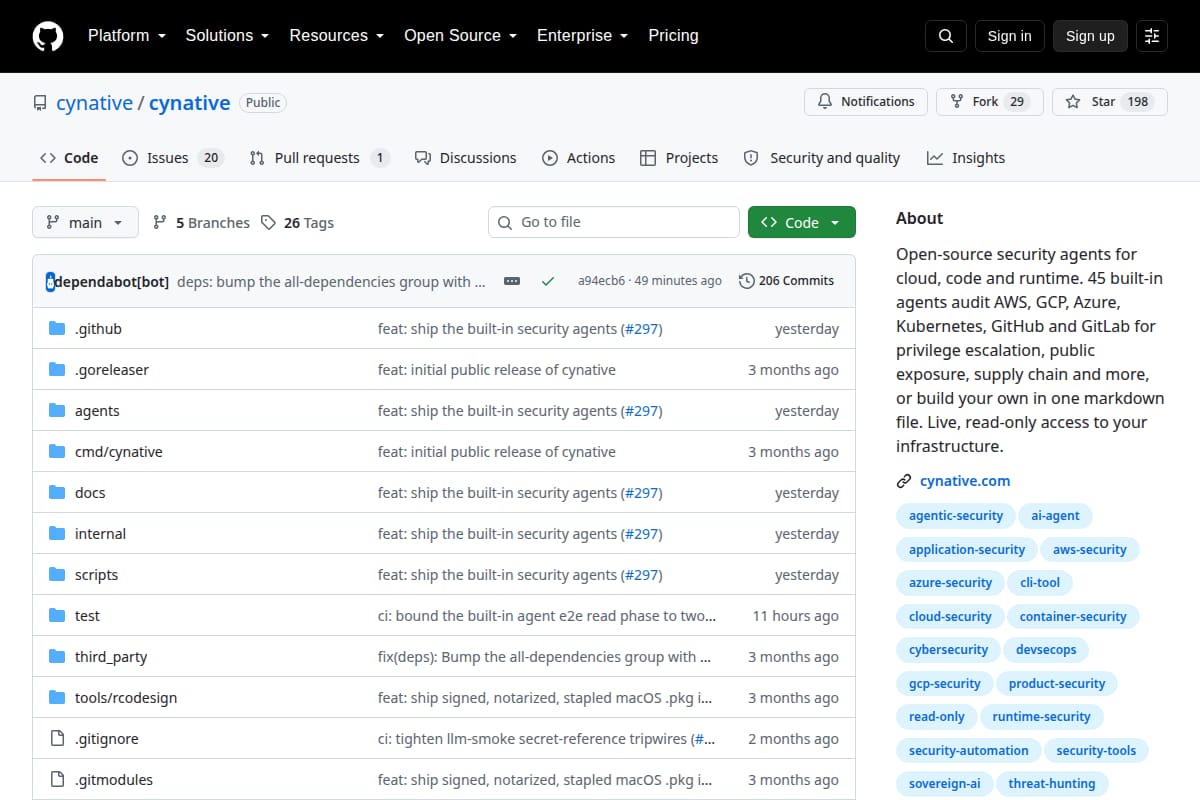This screenshot has width=1200, height=800.
Task: Click the agents folder icon
Action: (57, 411)
